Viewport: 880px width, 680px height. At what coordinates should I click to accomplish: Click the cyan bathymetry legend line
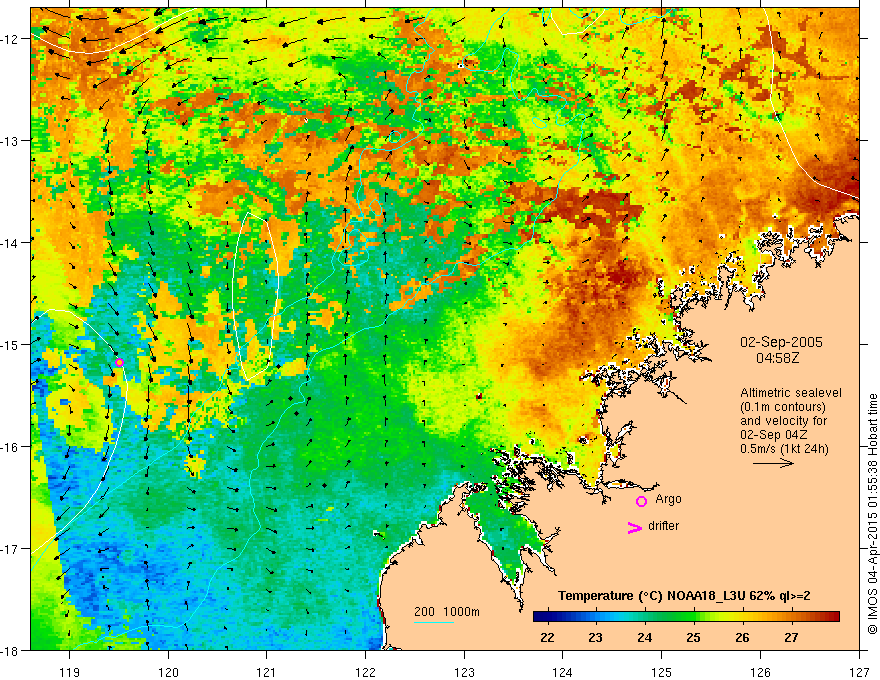pos(434,622)
